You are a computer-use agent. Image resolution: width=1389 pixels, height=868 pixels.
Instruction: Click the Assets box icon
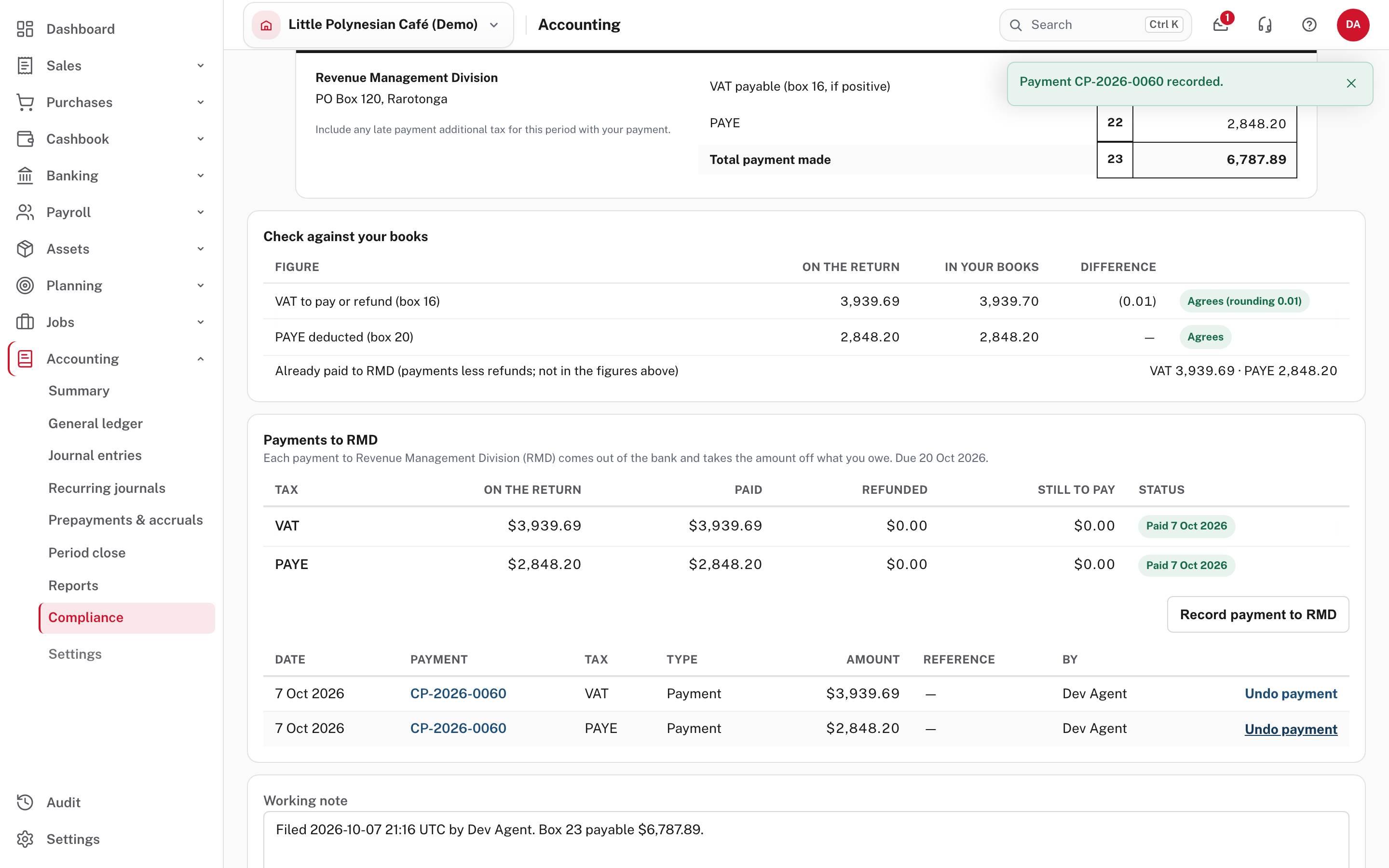[x=25, y=249]
